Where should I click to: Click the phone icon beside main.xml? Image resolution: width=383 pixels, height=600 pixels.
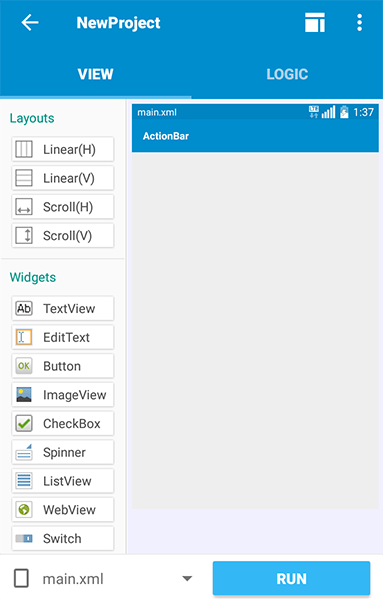[21, 578]
